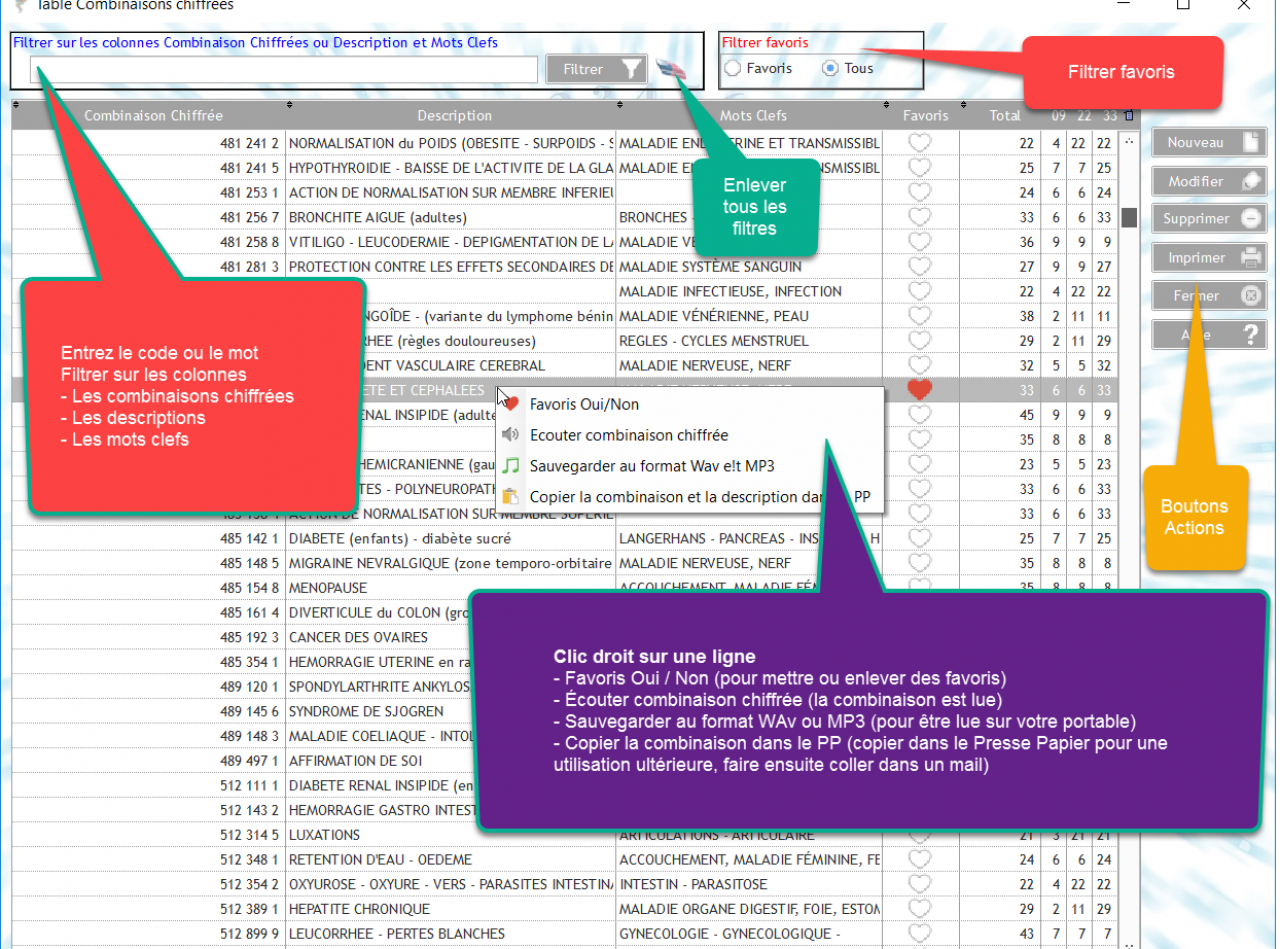Click the empty heart on BRONCHITE AIGUE row
The height and width of the screenshot is (949, 1280).
(919, 217)
